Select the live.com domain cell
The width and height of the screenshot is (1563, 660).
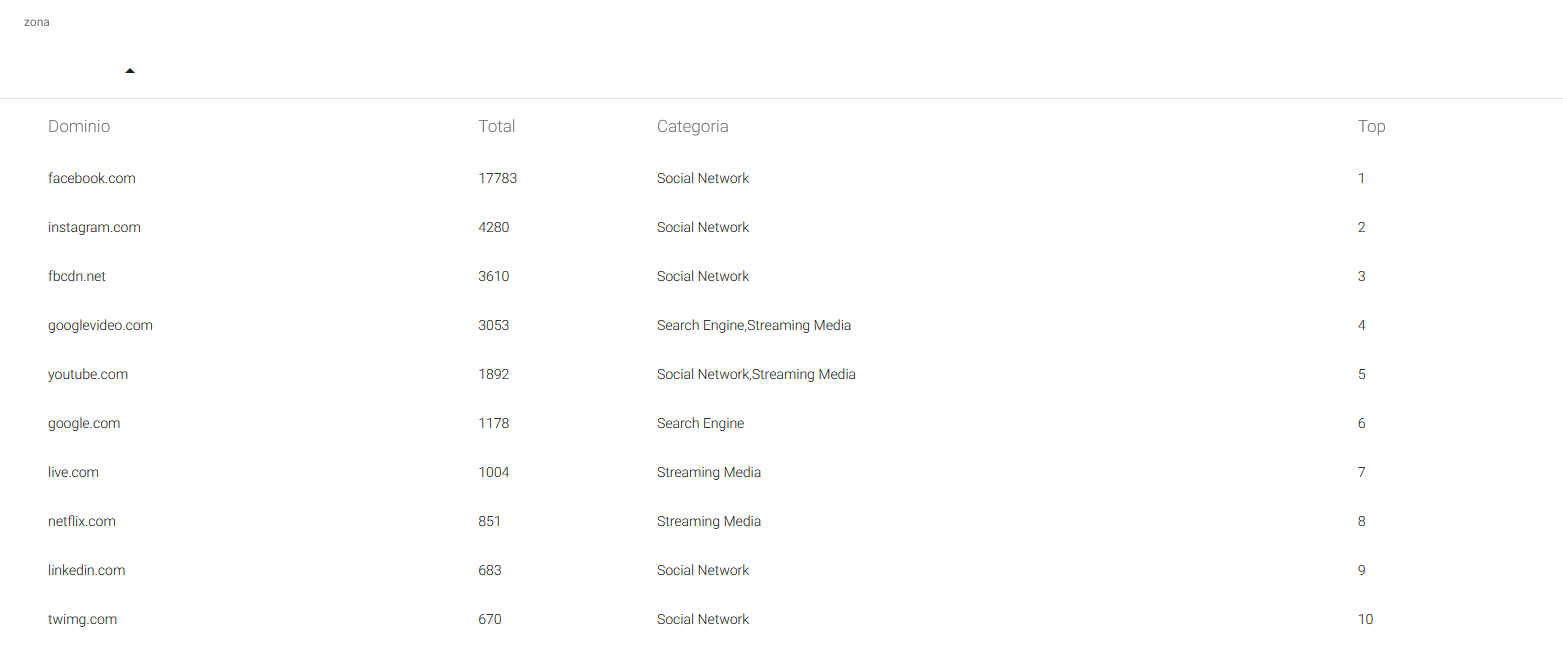click(x=73, y=472)
